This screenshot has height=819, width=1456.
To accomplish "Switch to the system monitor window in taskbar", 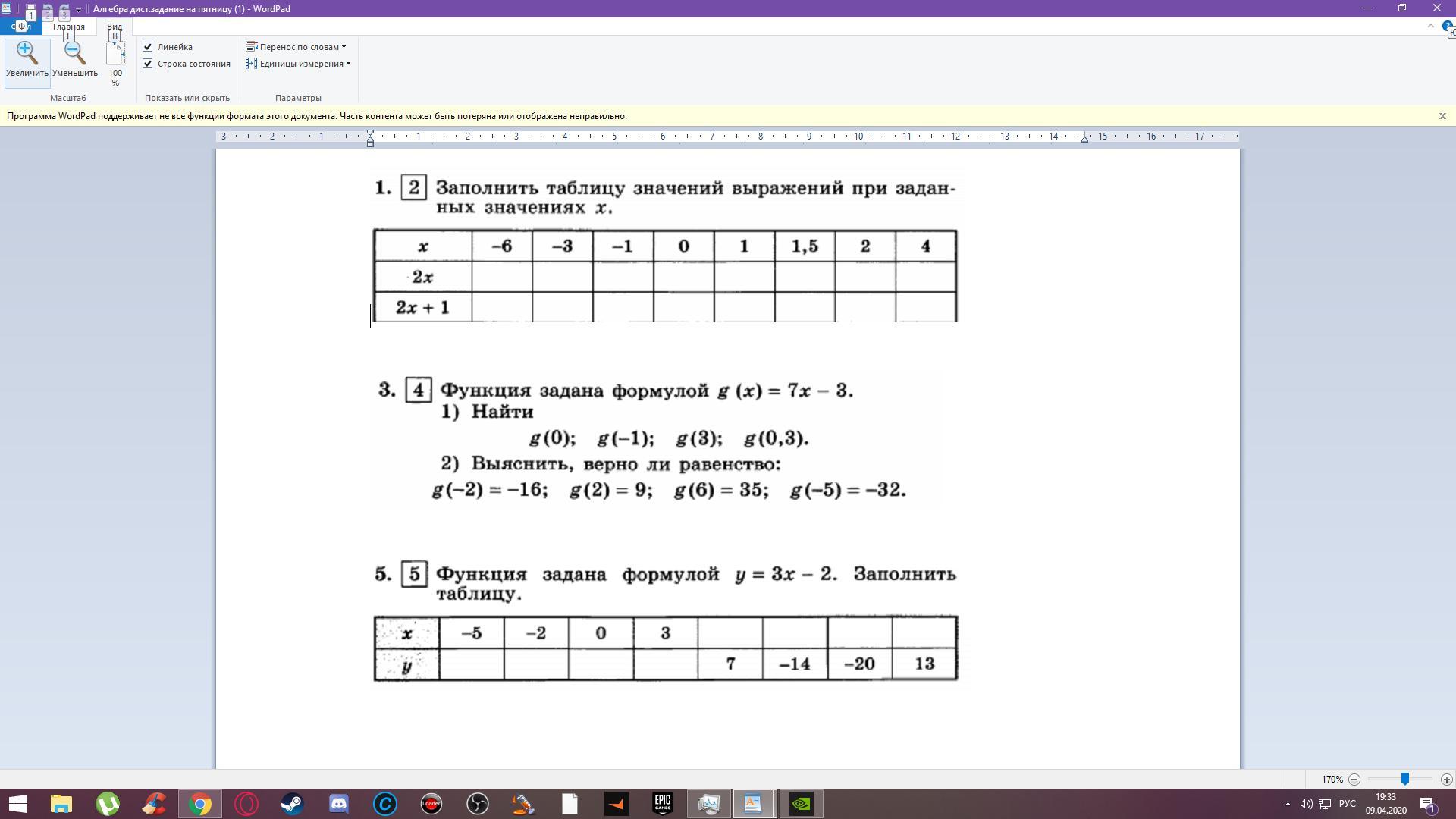I will 709,804.
